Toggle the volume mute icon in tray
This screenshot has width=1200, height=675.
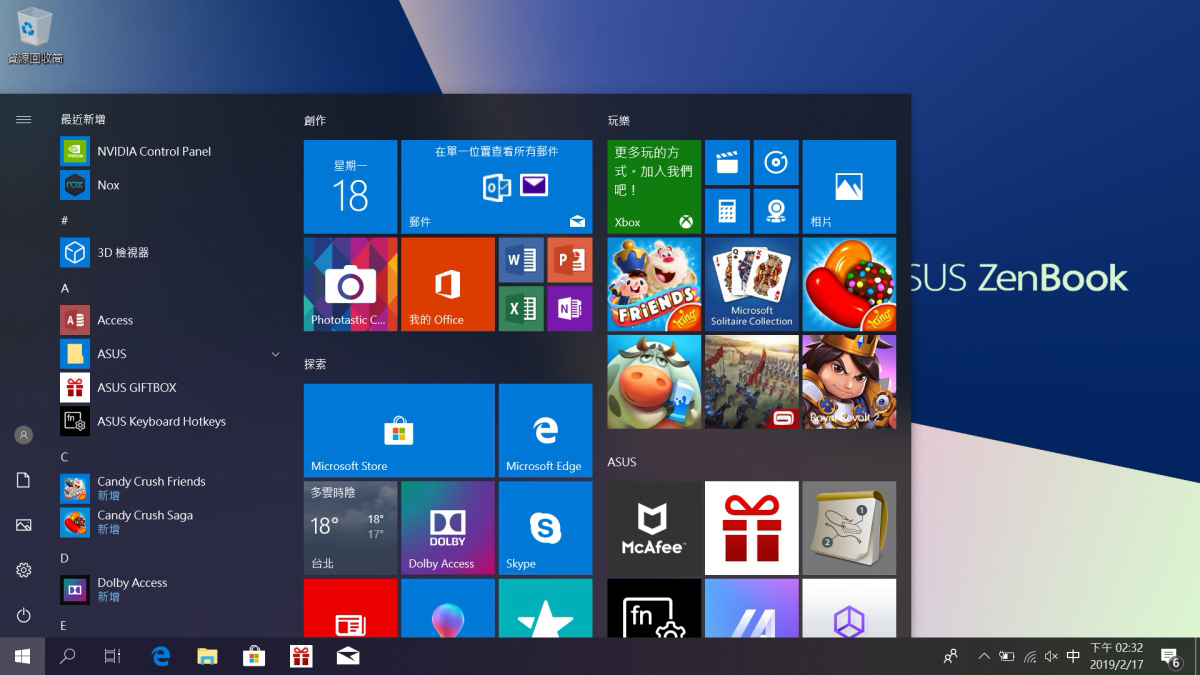[1051, 656]
